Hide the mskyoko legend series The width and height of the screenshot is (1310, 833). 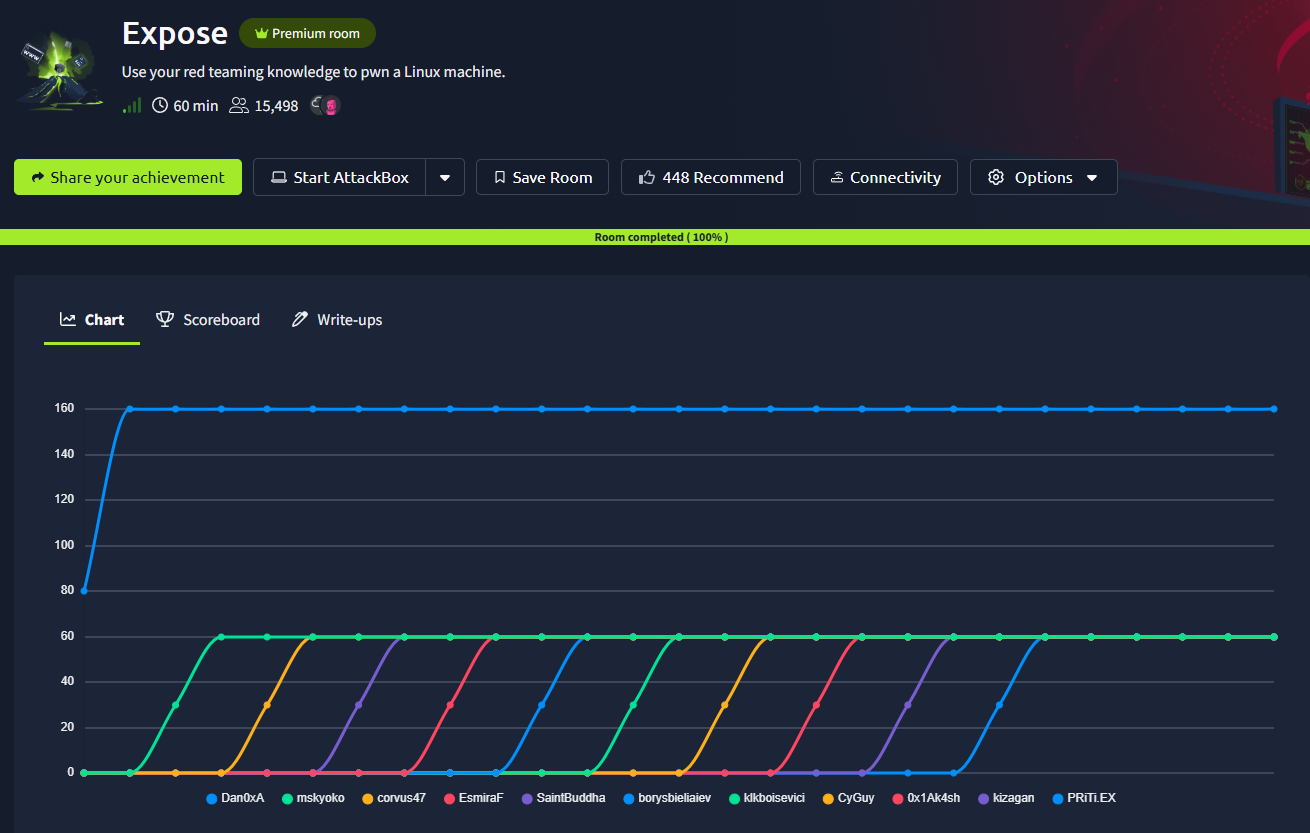point(313,798)
